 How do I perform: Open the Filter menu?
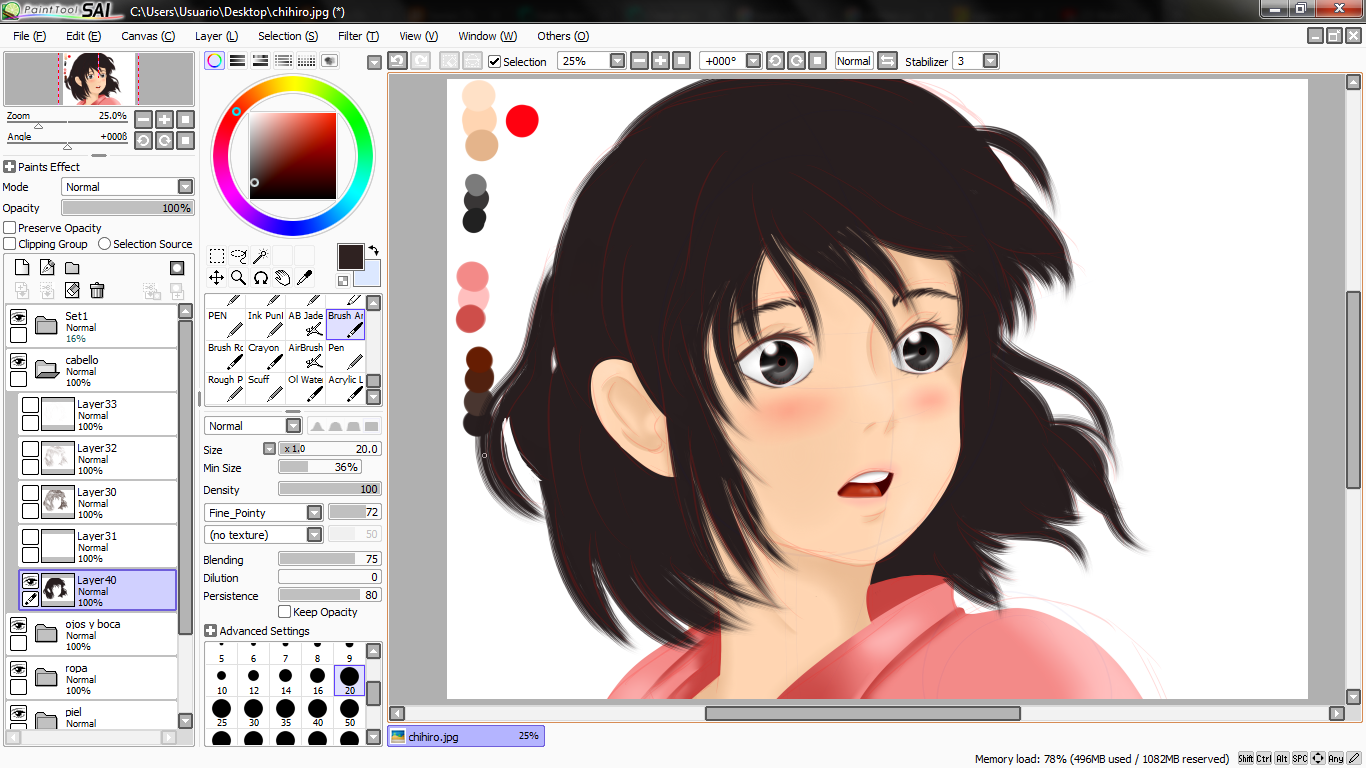(358, 36)
